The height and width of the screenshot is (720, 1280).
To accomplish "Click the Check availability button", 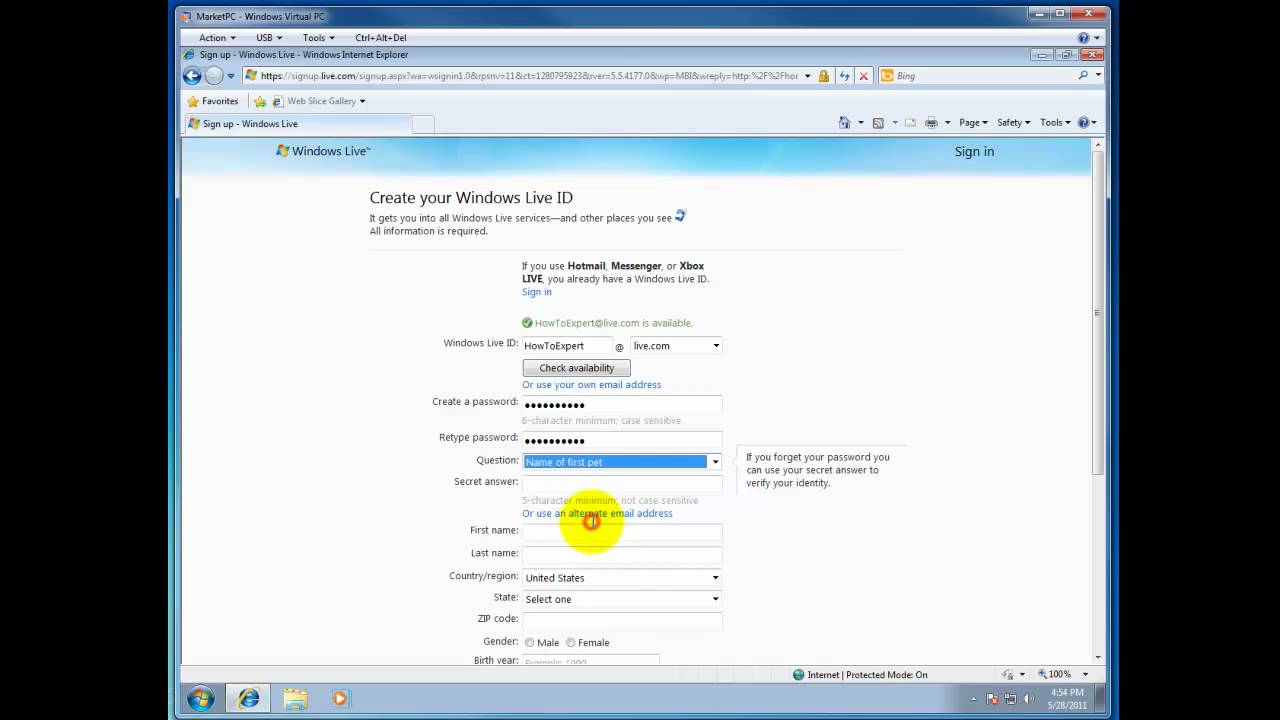I will 577,368.
